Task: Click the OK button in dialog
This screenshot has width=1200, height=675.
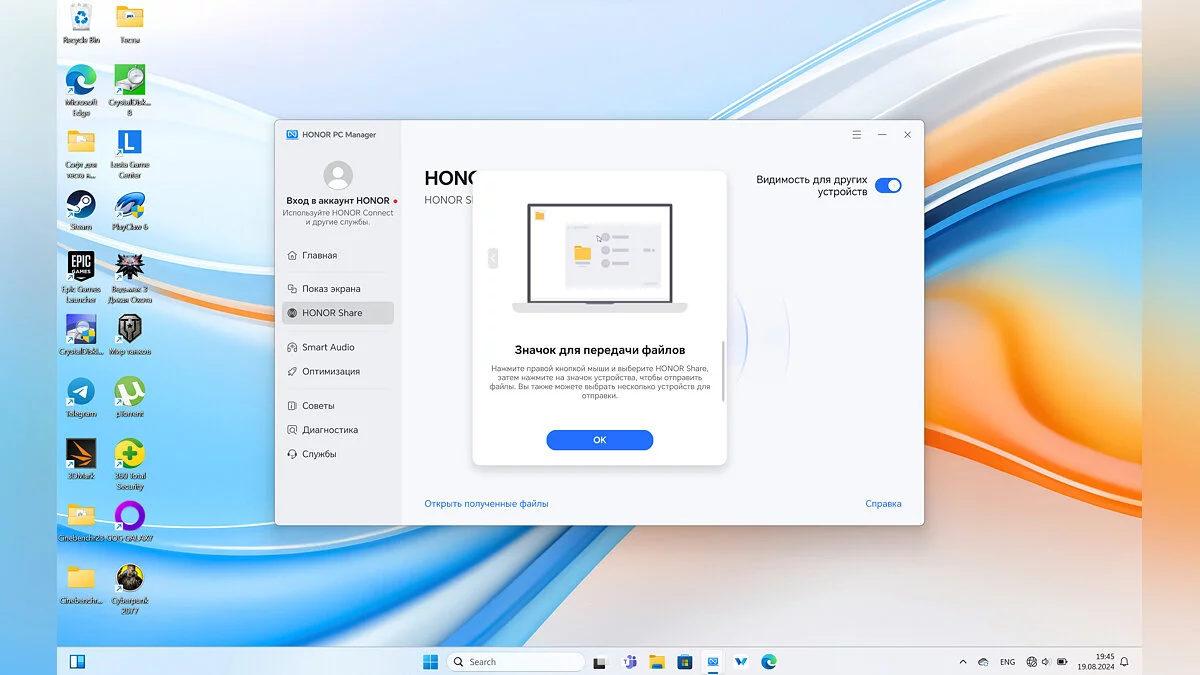Action: [x=599, y=440]
